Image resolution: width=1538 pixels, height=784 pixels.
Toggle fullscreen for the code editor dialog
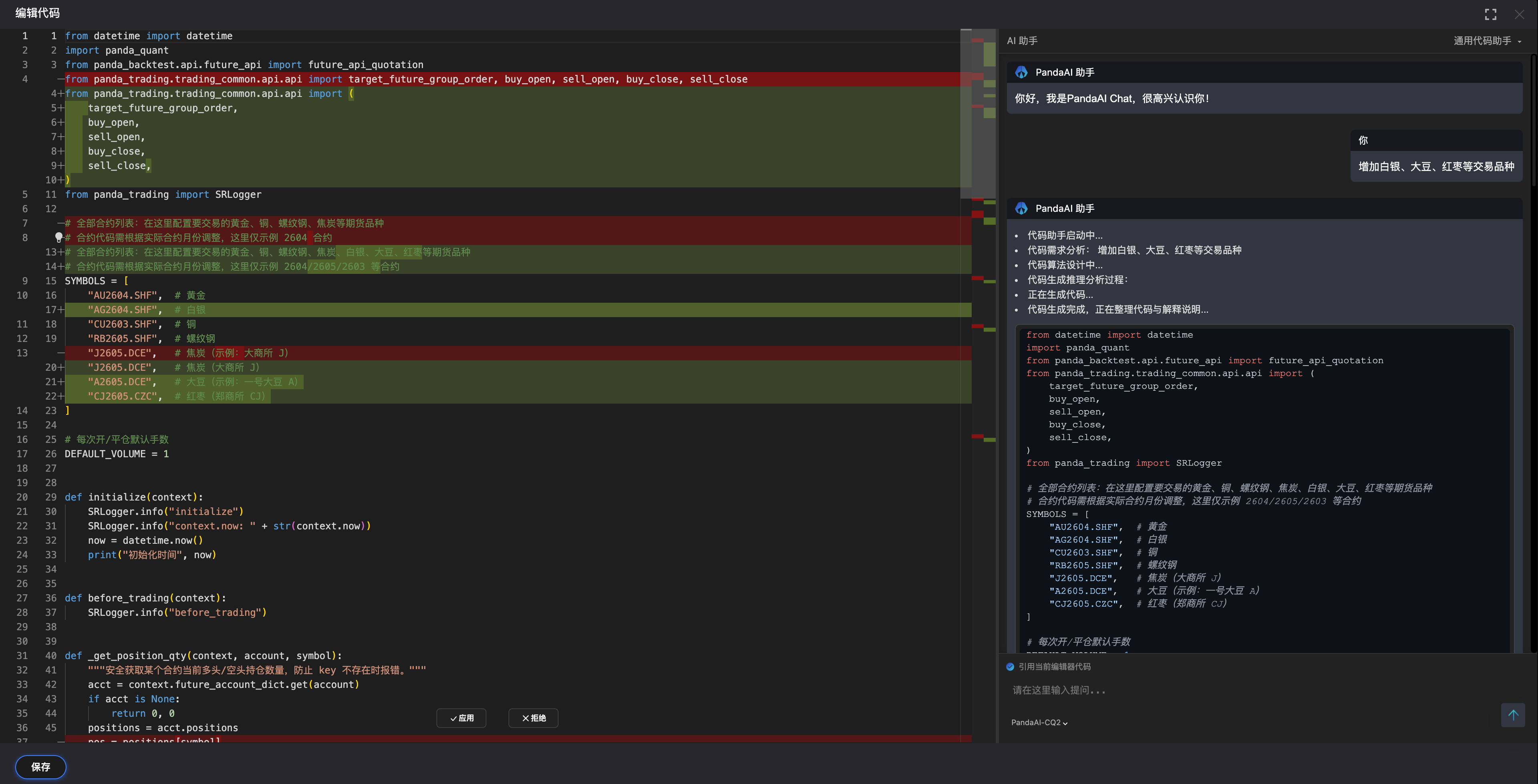coord(1490,14)
